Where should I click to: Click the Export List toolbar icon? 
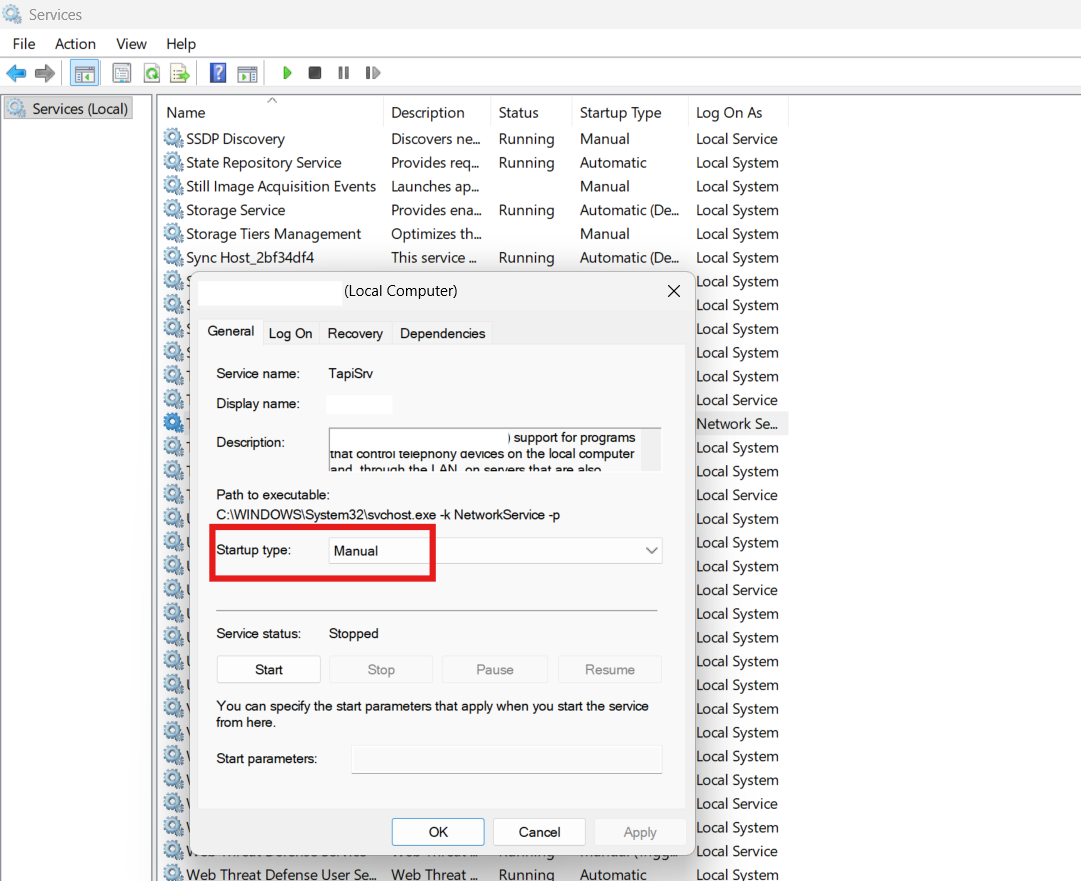pos(180,72)
